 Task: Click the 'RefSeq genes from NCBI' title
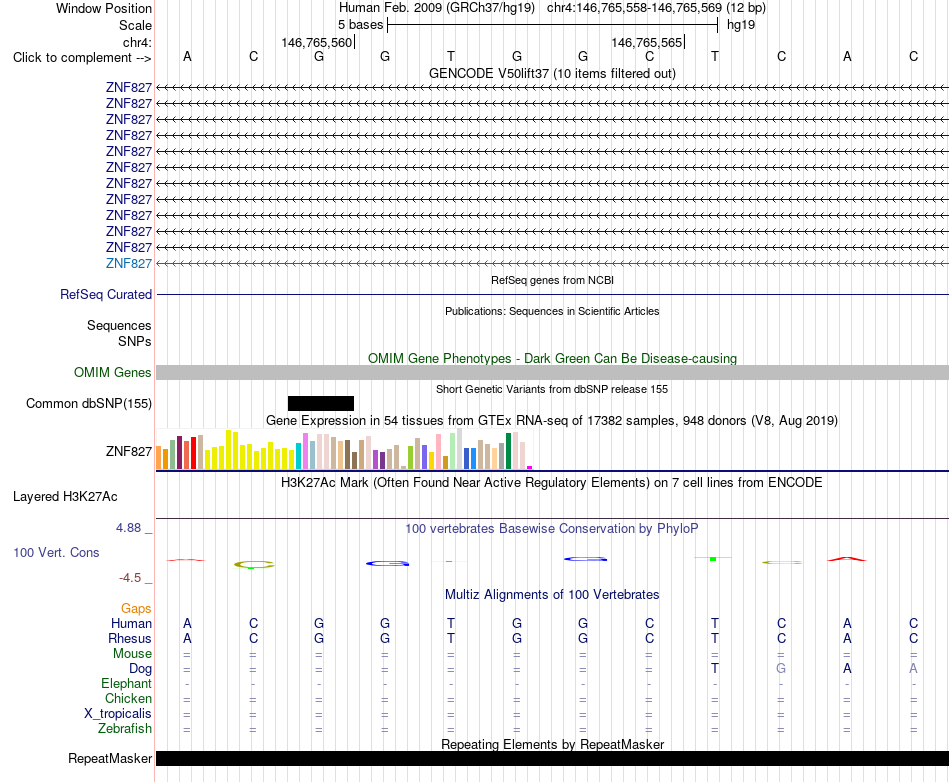(552, 280)
